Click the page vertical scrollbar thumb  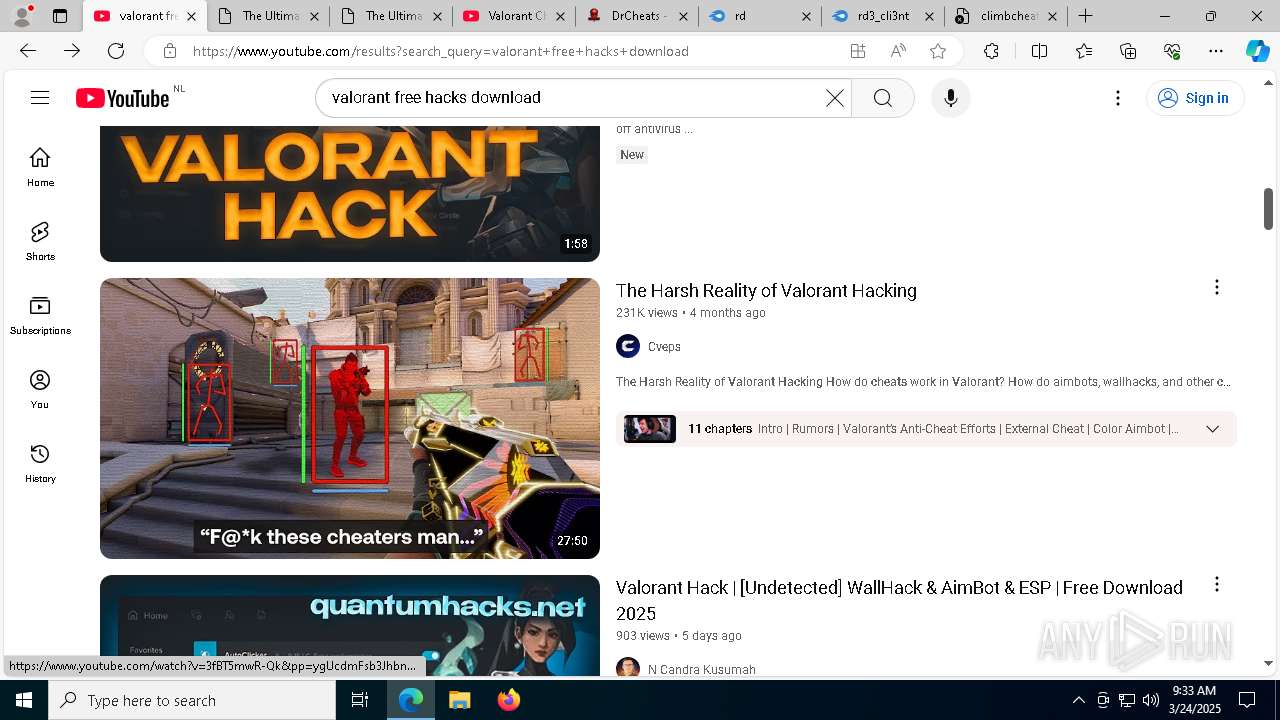[1268, 209]
